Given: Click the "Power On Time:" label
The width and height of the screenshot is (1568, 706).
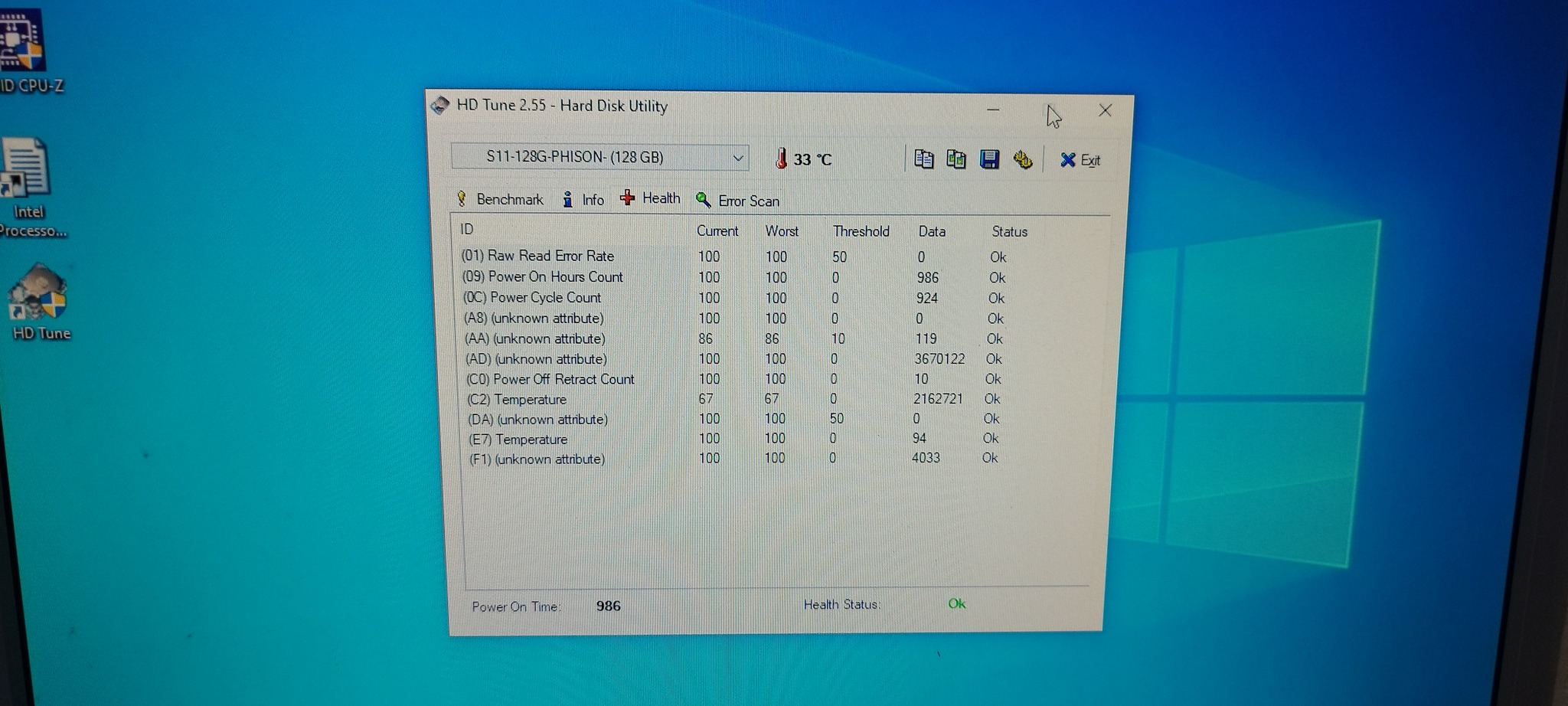Looking at the screenshot, I should tap(516, 606).
